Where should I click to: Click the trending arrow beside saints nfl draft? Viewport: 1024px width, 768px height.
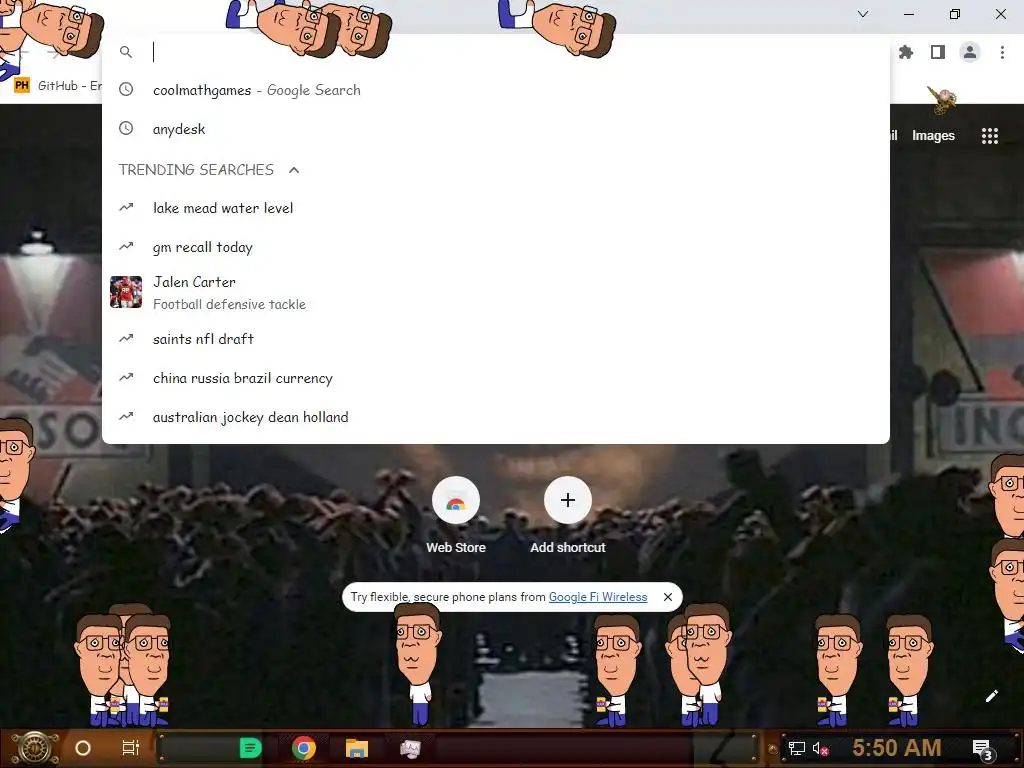pos(126,338)
